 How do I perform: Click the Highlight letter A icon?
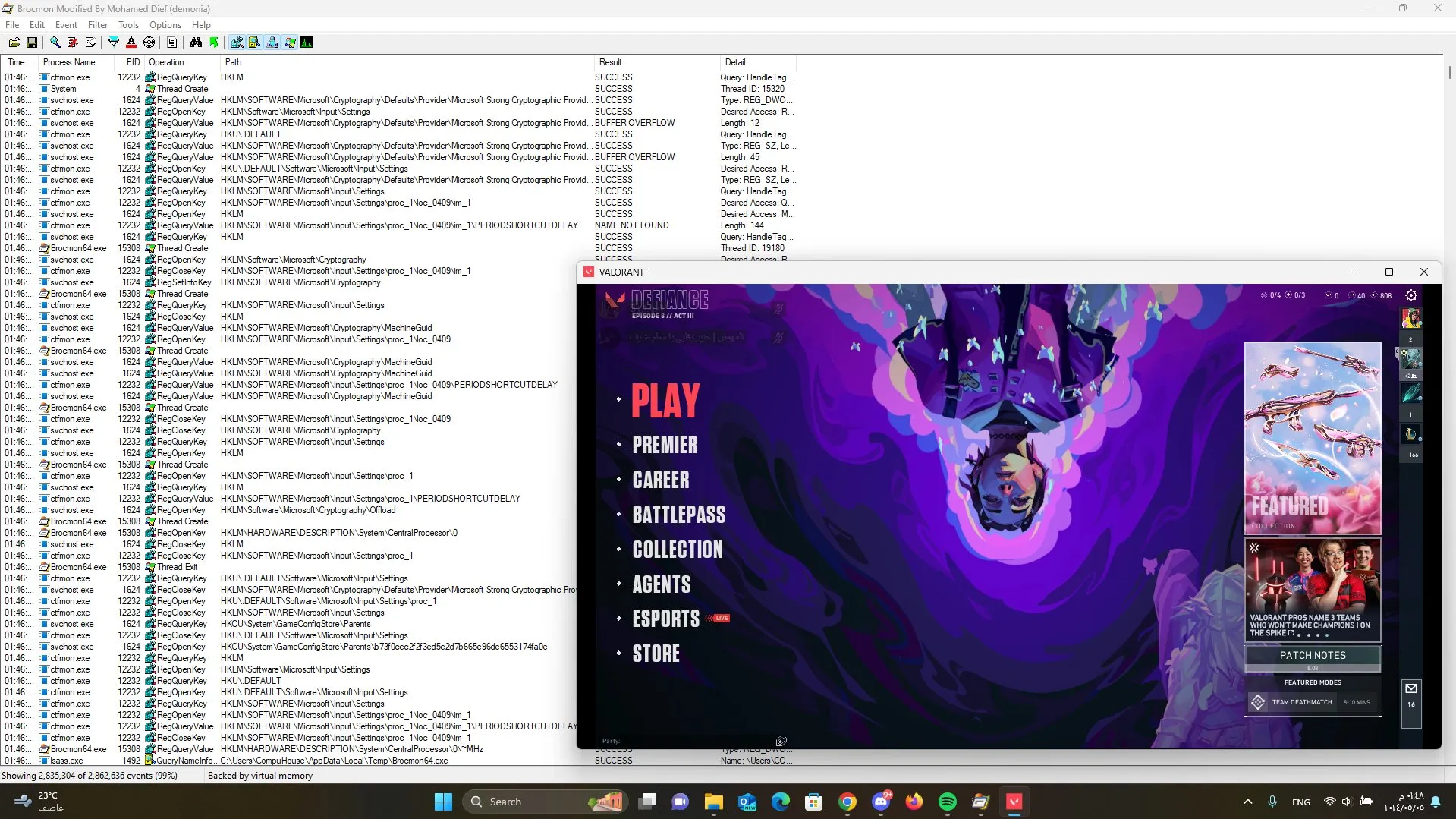[x=131, y=43]
